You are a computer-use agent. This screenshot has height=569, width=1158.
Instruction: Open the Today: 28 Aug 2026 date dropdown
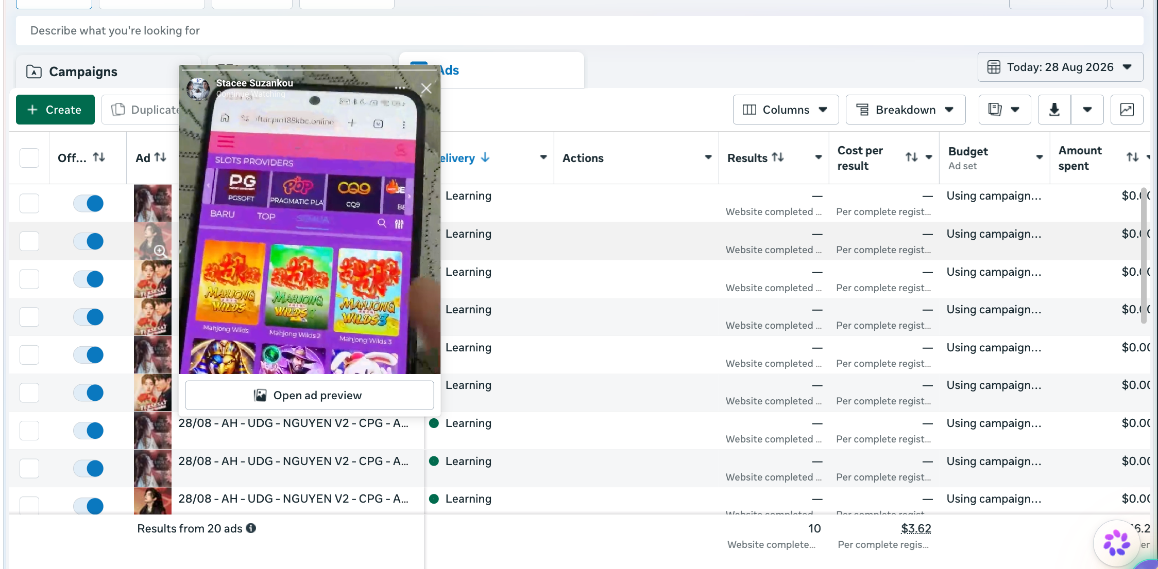[x=1060, y=67]
